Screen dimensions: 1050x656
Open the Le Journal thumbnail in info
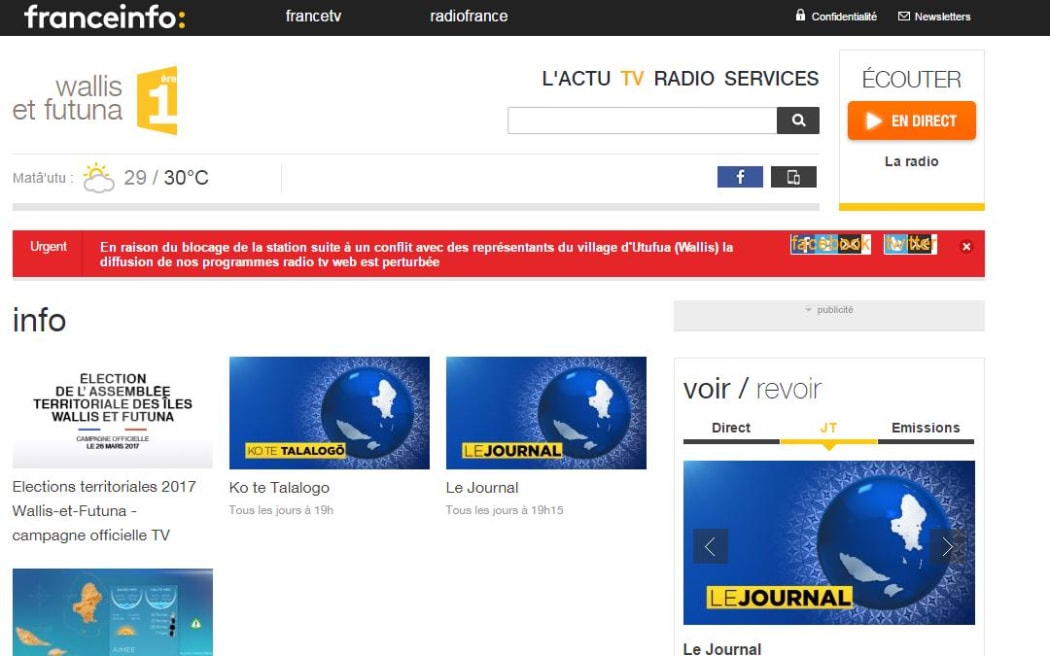pos(546,412)
